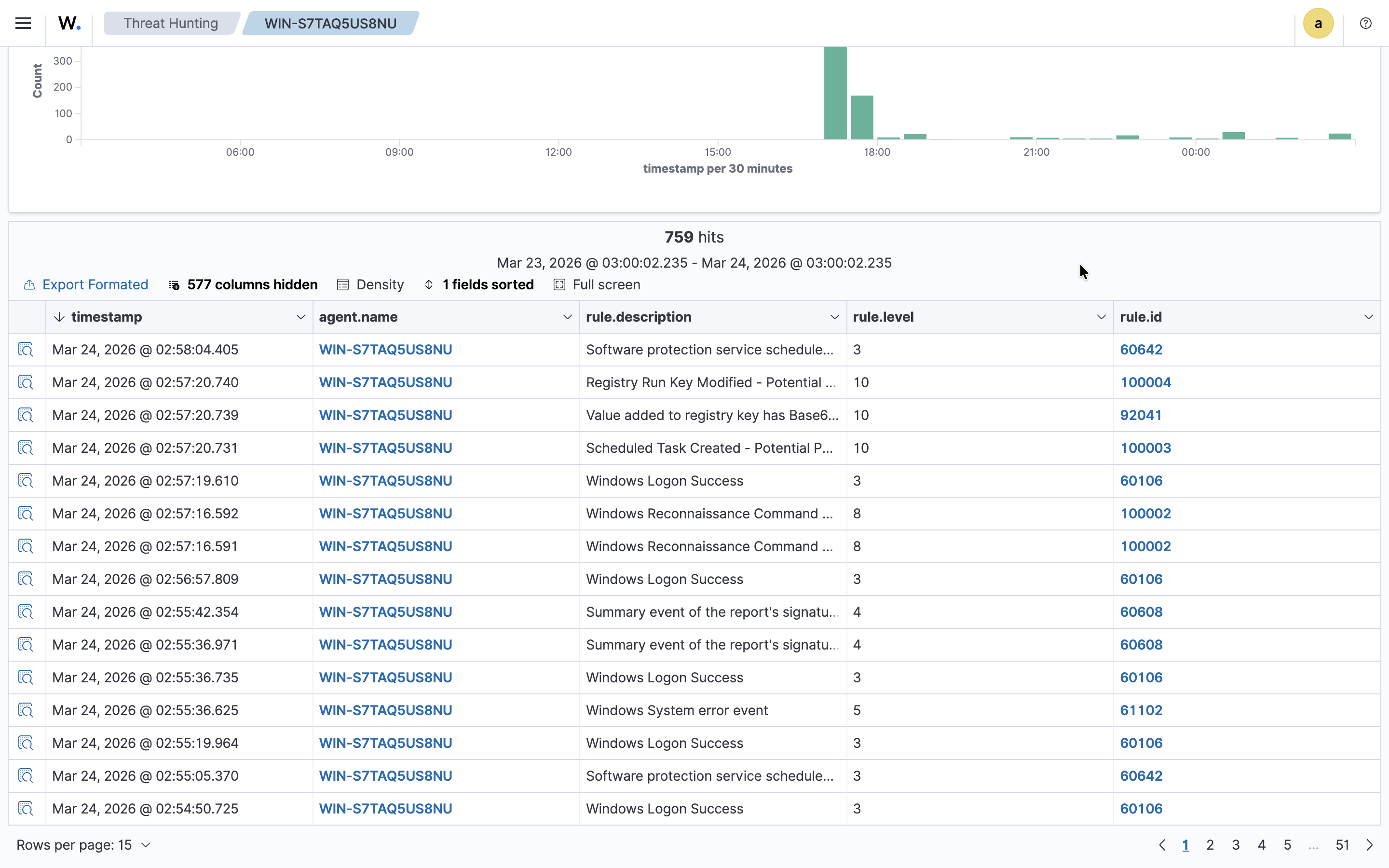The image size is (1389, 868).
Task: Inspect details of the first event row
Action: point(26,349)
